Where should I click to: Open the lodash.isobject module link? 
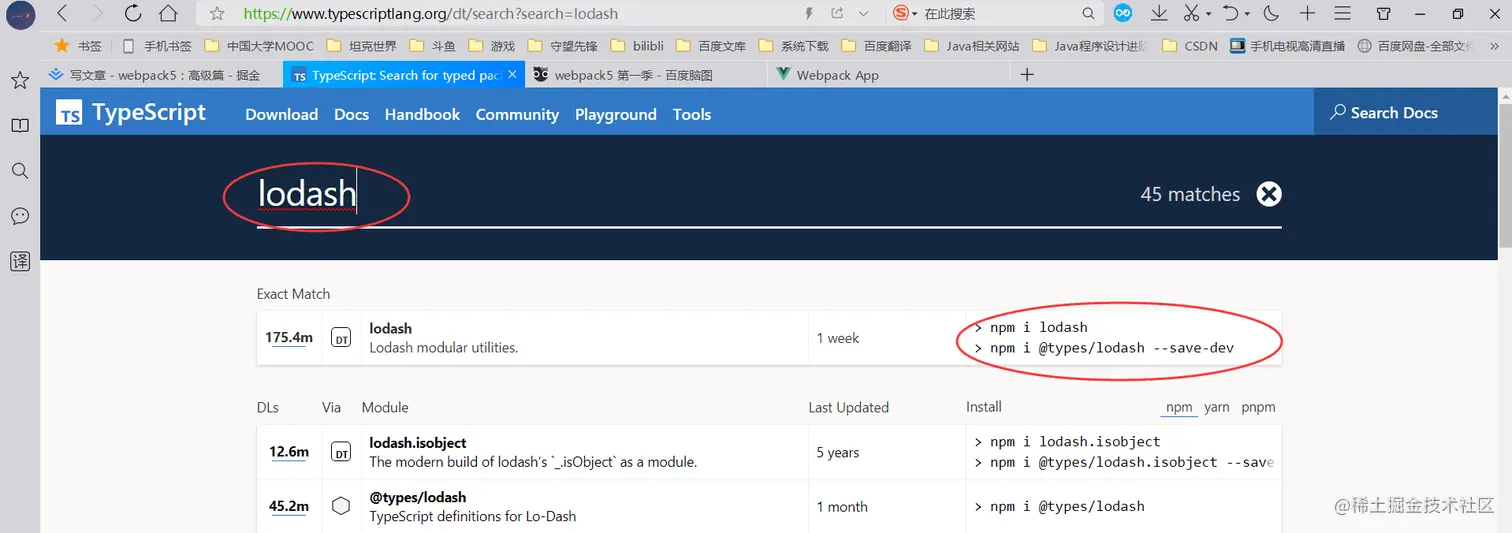point(418,442)
